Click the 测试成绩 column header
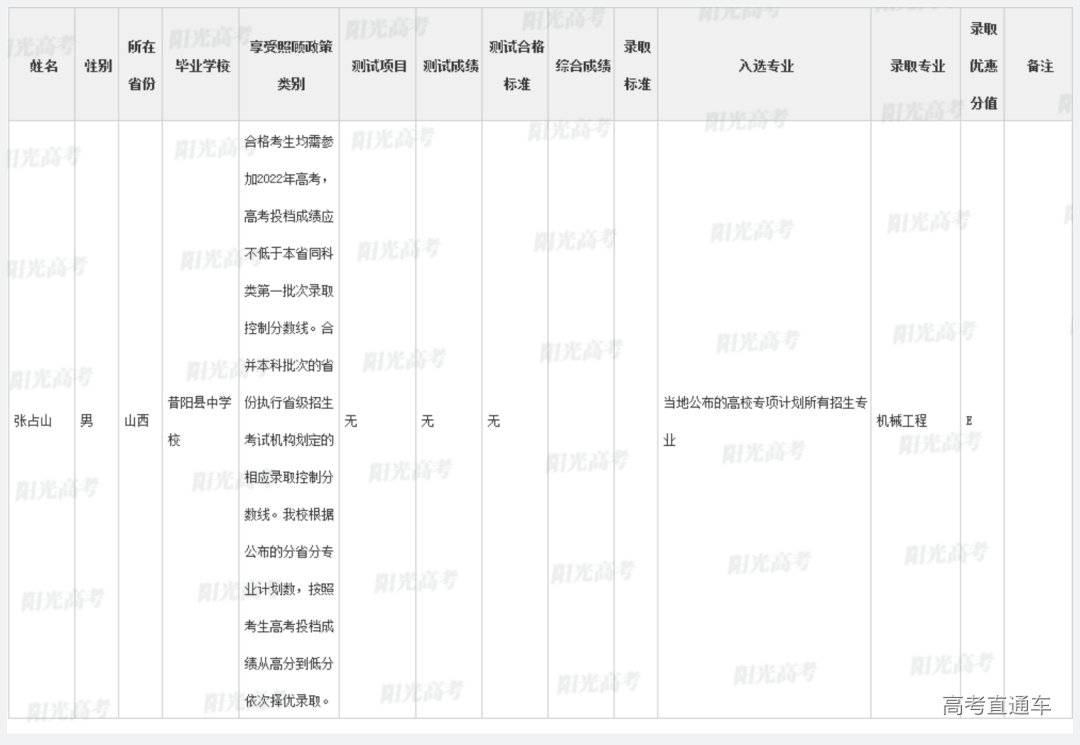 click(x=450, y=66)
